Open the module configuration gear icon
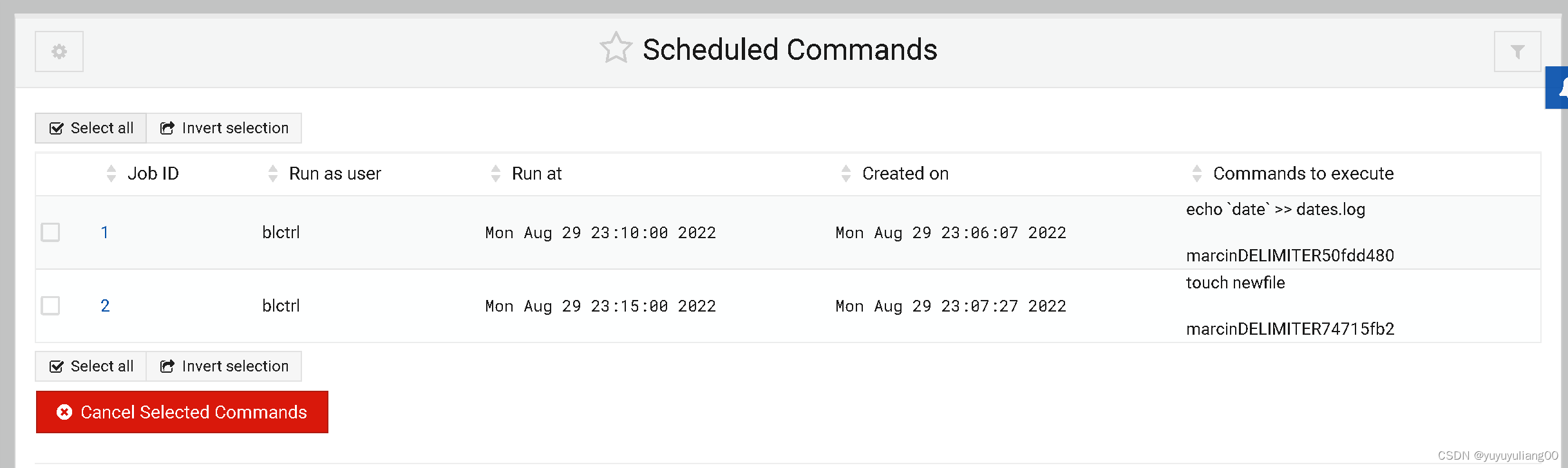This screenshot has height=468, width=1568. (x=59, y=51)
